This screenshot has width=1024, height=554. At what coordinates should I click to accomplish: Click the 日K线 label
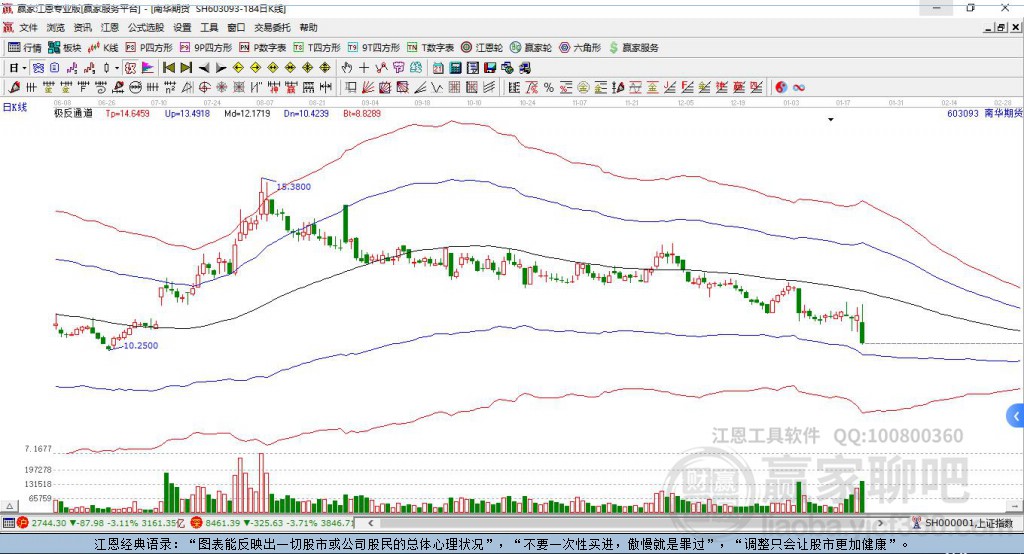(15, 107)
